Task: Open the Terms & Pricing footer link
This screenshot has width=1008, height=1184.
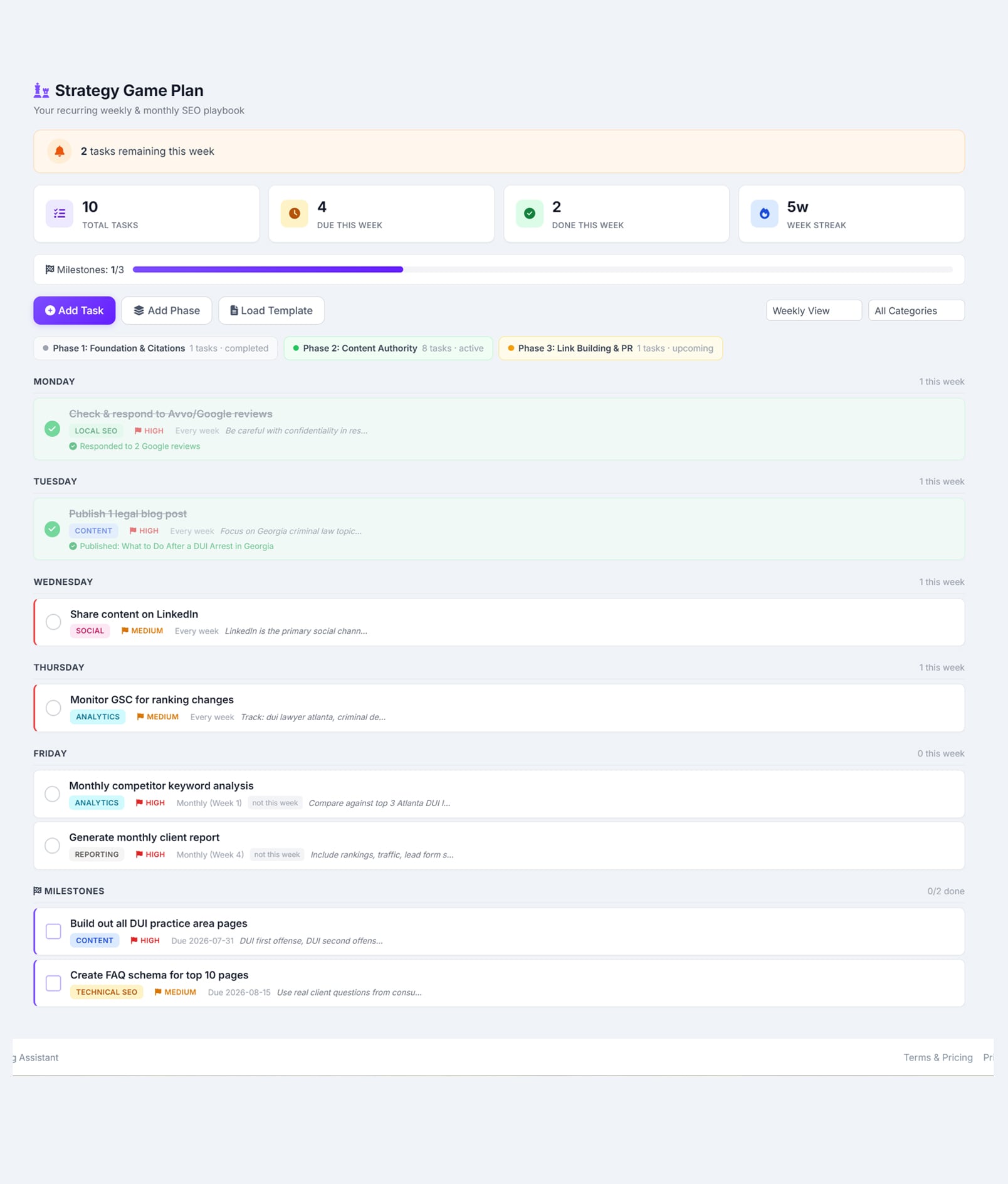Action: [938, 1057]
